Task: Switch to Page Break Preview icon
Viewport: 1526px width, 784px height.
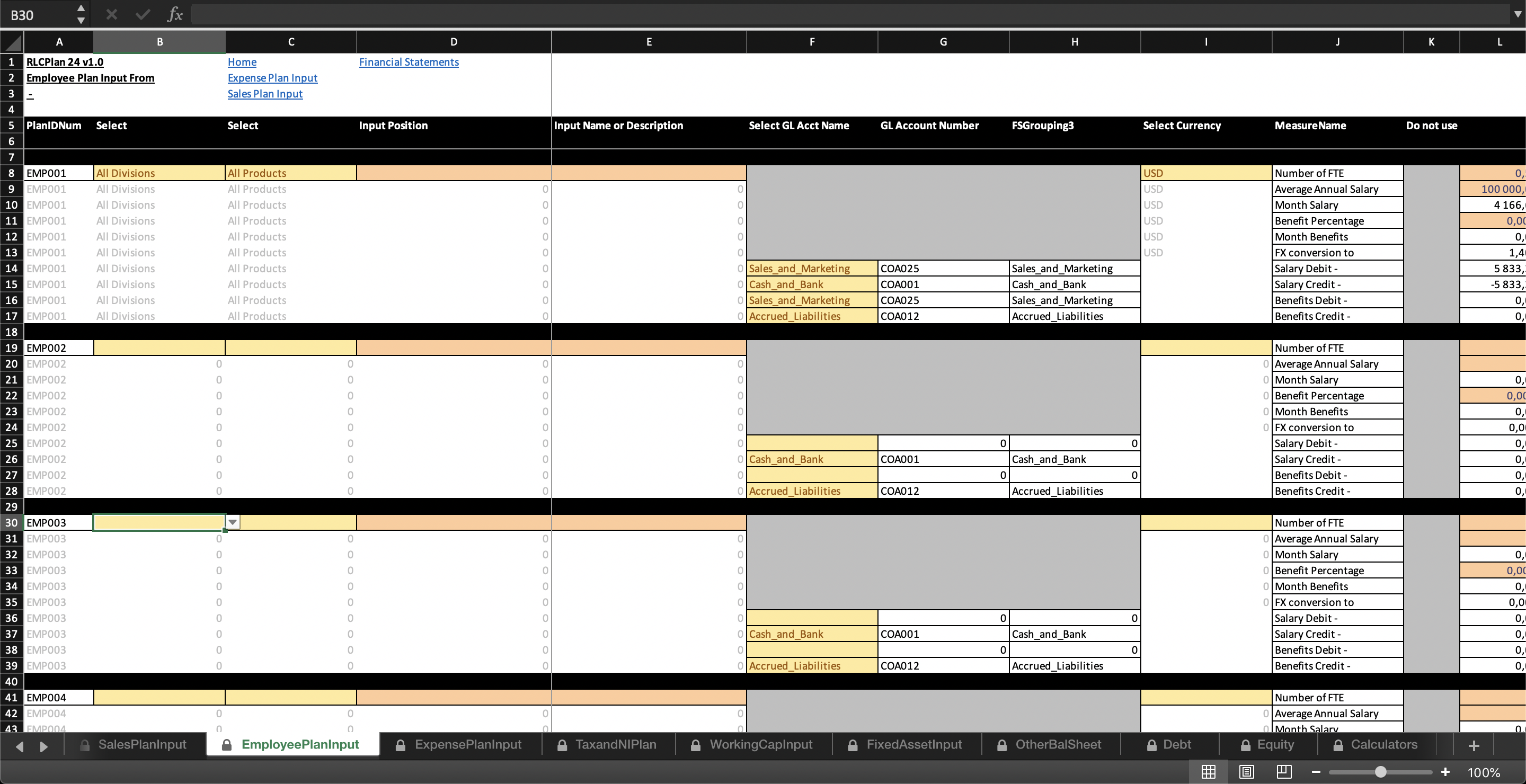Action: coord(1284,772)
